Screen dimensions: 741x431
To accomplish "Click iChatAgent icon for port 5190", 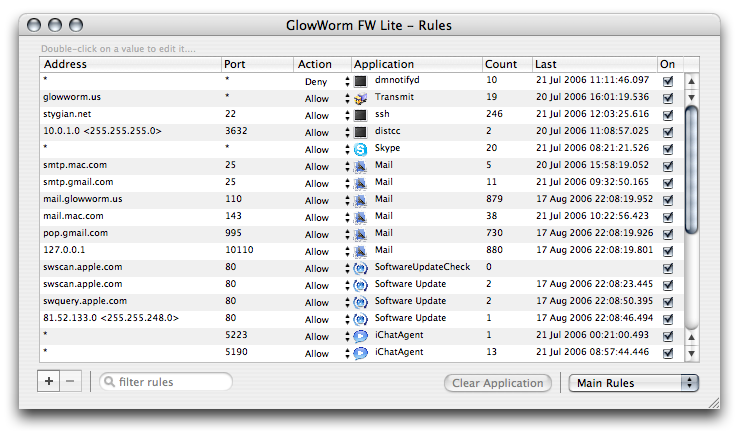I will pyautogui.click(x=361, y=353).
